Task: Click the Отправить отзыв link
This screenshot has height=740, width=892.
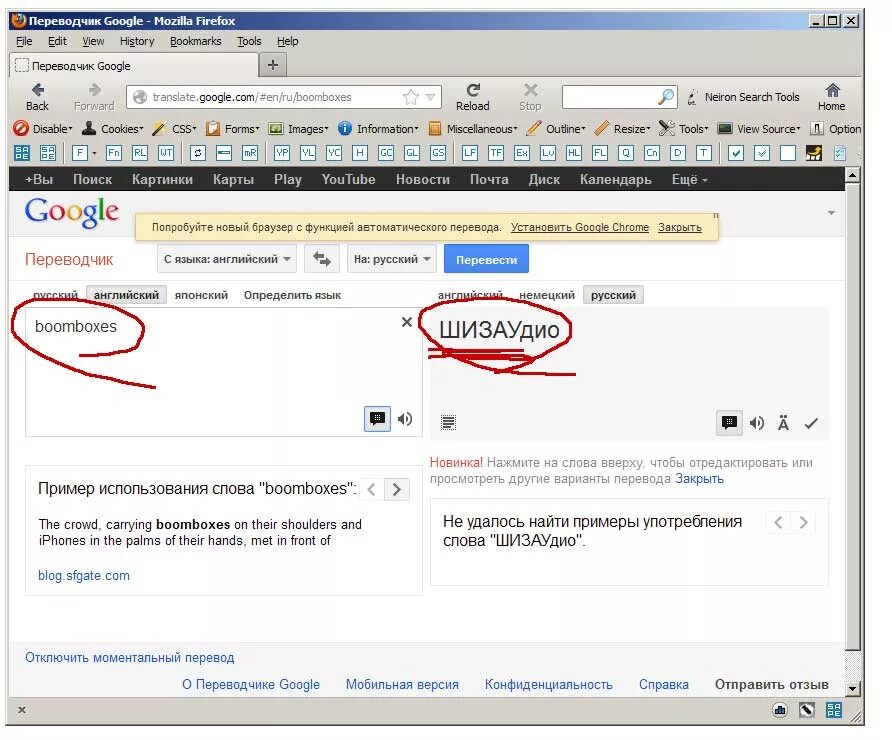Action: tap(771, 685)
